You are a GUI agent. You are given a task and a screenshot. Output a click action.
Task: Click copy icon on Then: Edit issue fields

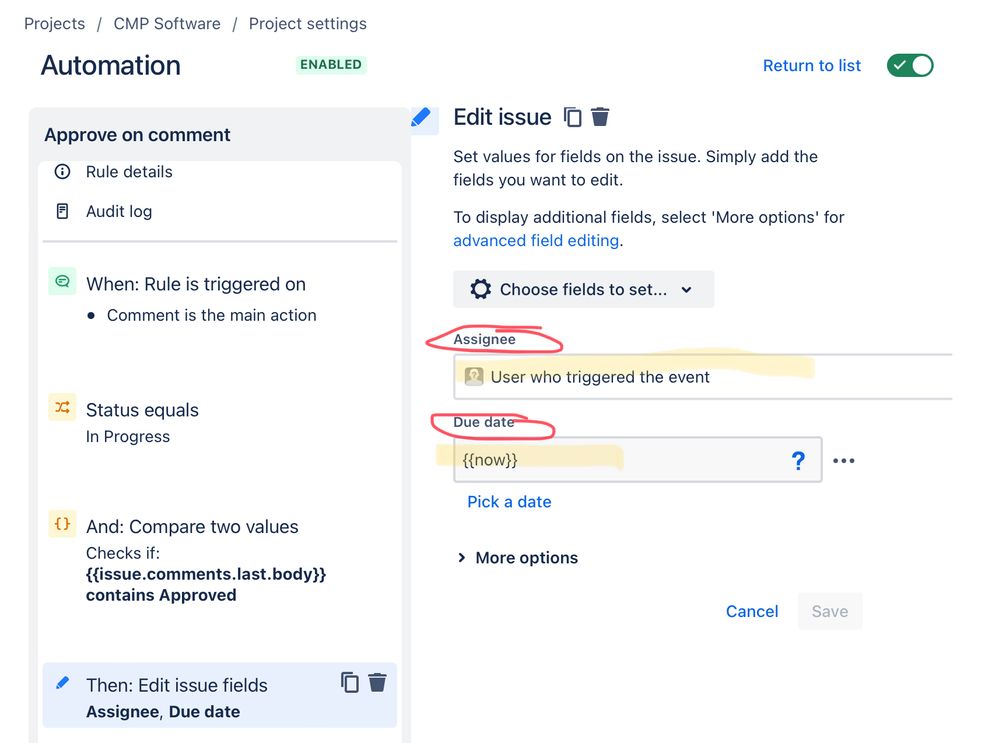click(x=350, y=682)
